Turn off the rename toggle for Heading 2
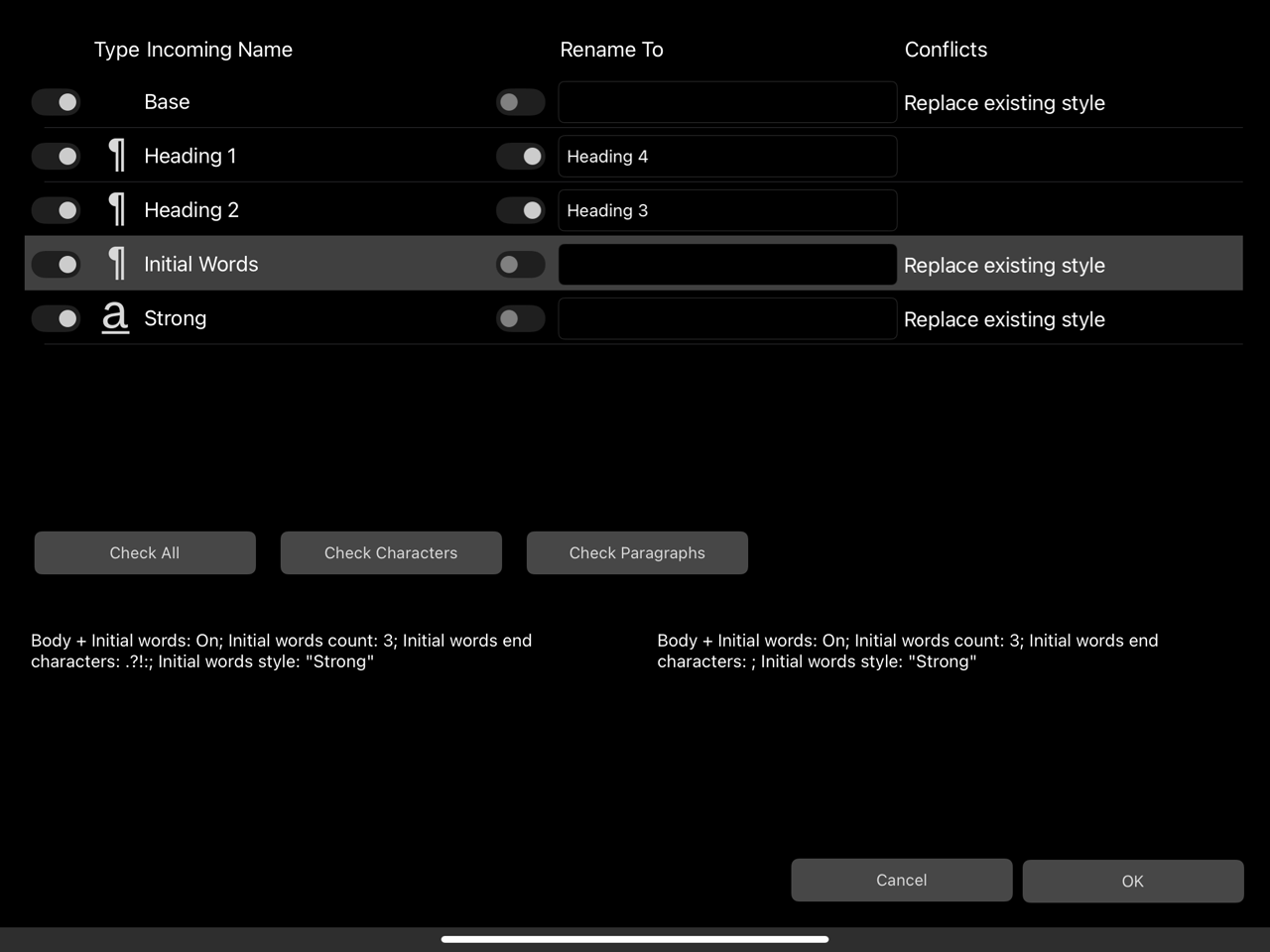This screenshot has height=952, width=1270. point(520,210)
